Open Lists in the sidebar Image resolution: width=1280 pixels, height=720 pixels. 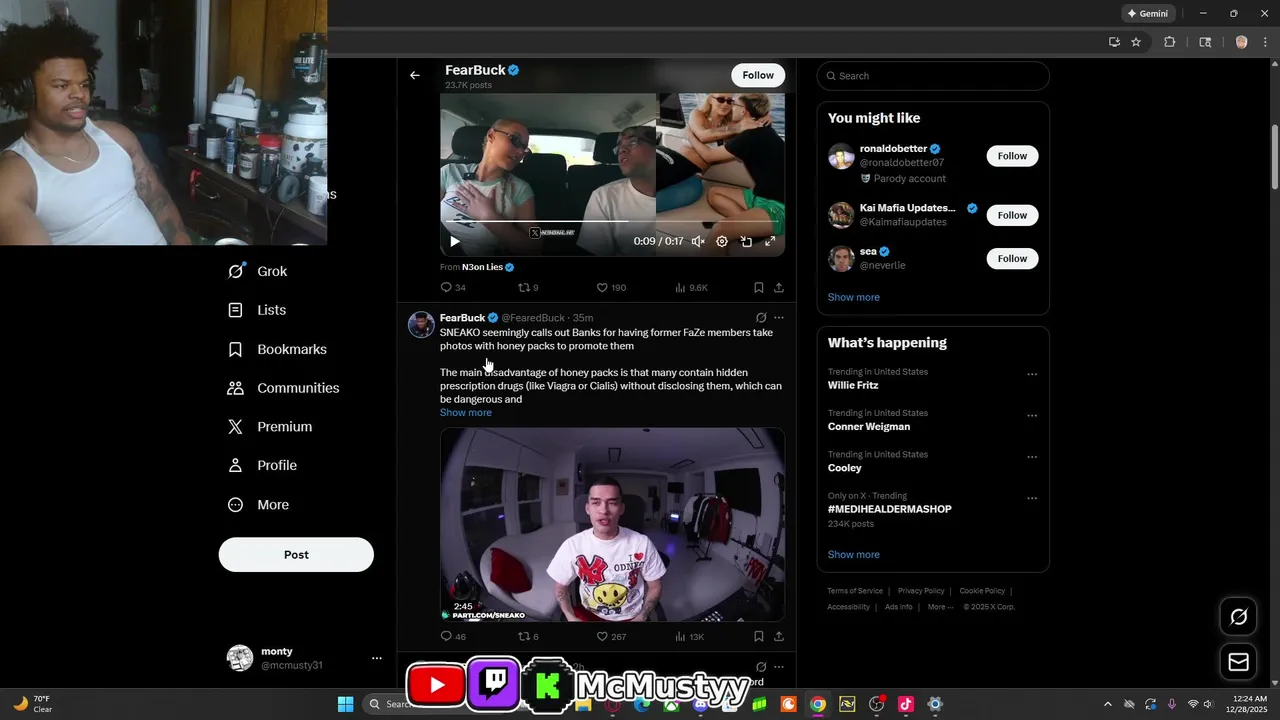tap(258, 310)
